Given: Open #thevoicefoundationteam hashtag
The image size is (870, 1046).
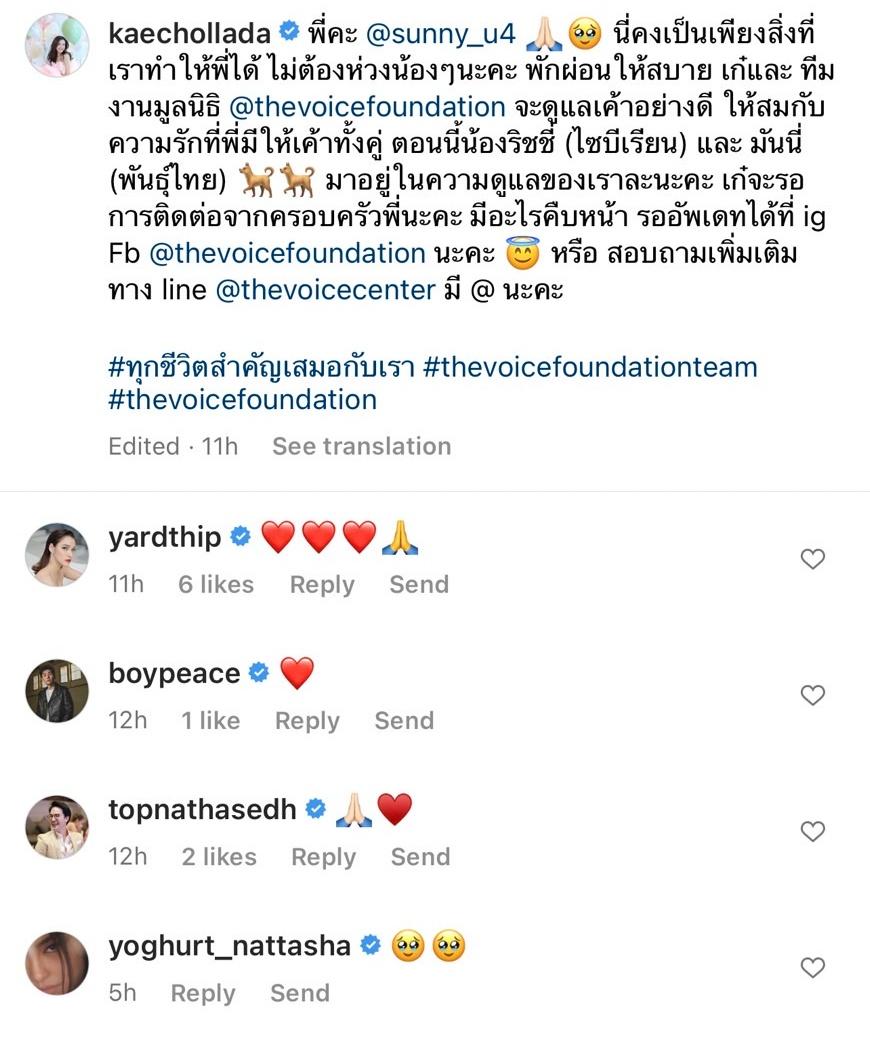Looking at the screenshot, I should 590,367.
